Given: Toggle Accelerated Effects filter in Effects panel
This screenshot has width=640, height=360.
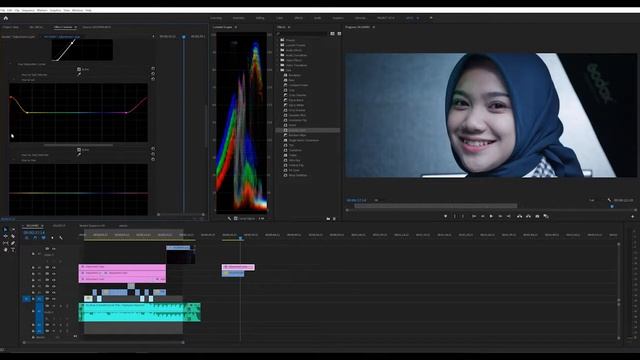Looking at the screenshot, I should 332,33.
